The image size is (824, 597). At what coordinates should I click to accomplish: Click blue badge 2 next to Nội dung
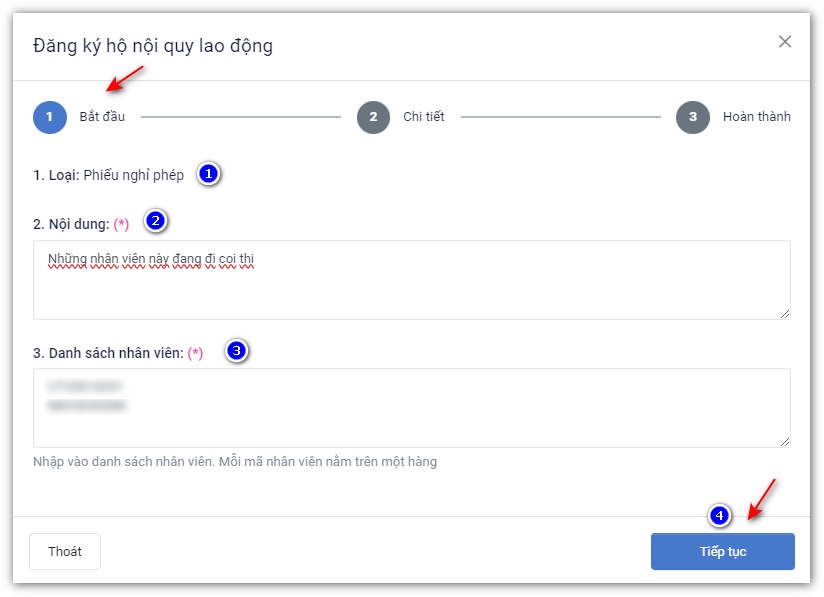pyautogui.click(x=155, y=221)
